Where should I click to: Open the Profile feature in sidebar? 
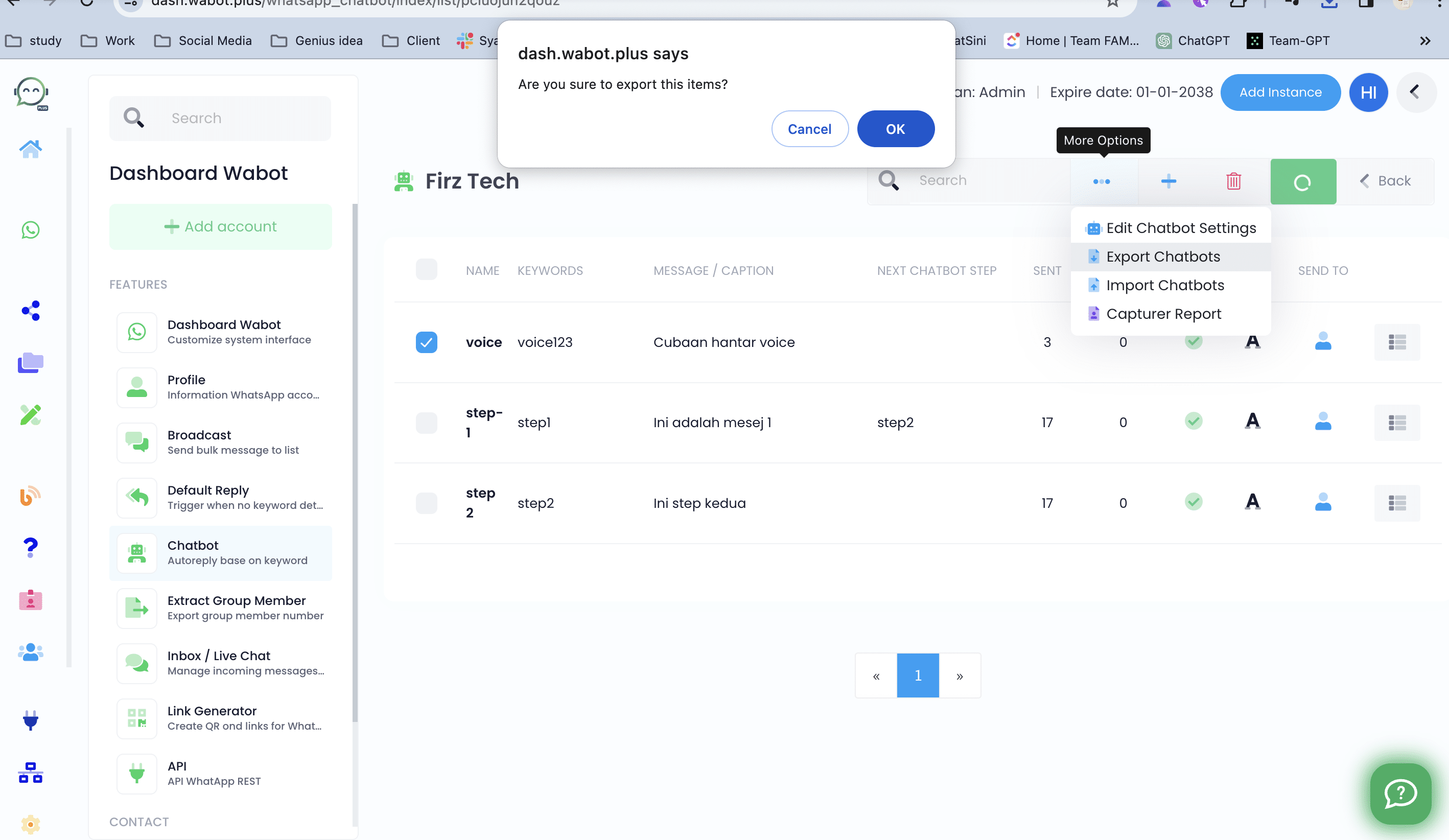point(221,387)
